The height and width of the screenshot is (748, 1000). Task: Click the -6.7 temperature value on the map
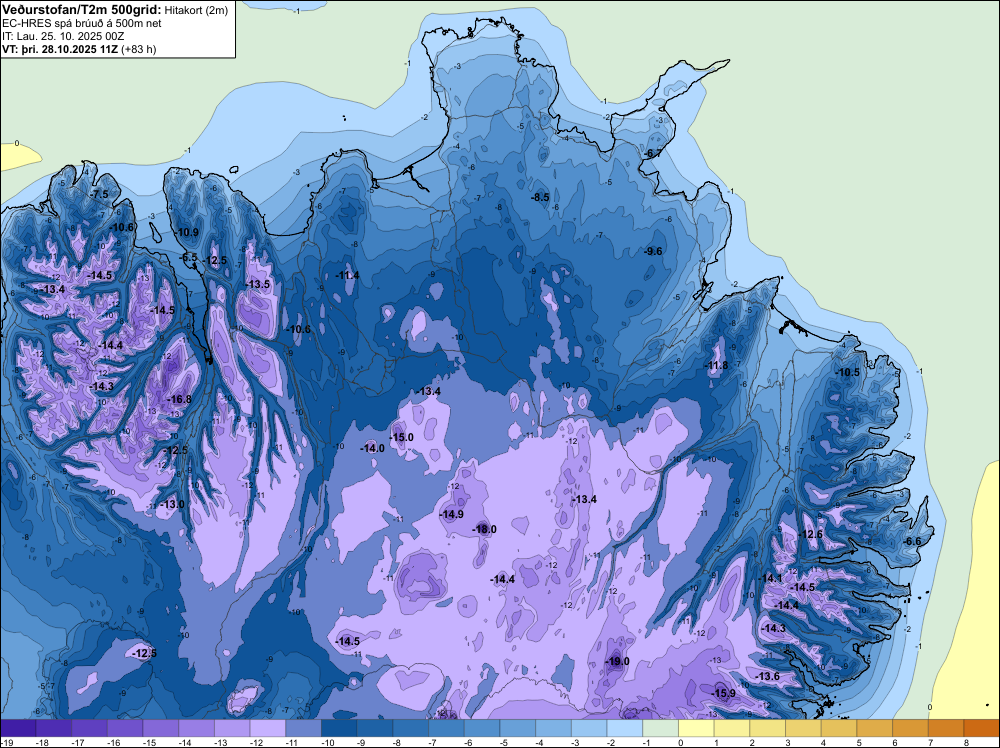click(x=653, y=154)
